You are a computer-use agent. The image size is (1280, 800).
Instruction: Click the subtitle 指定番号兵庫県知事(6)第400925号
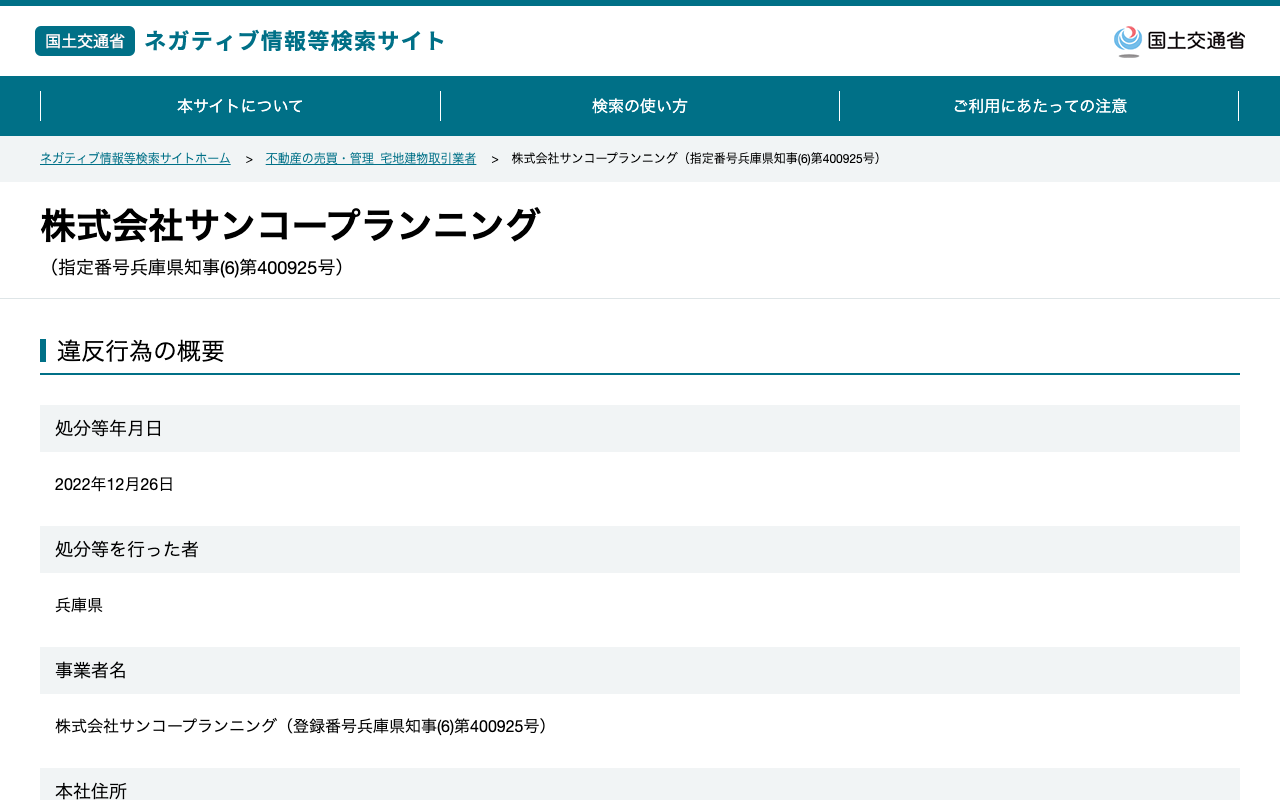(196, 268)
